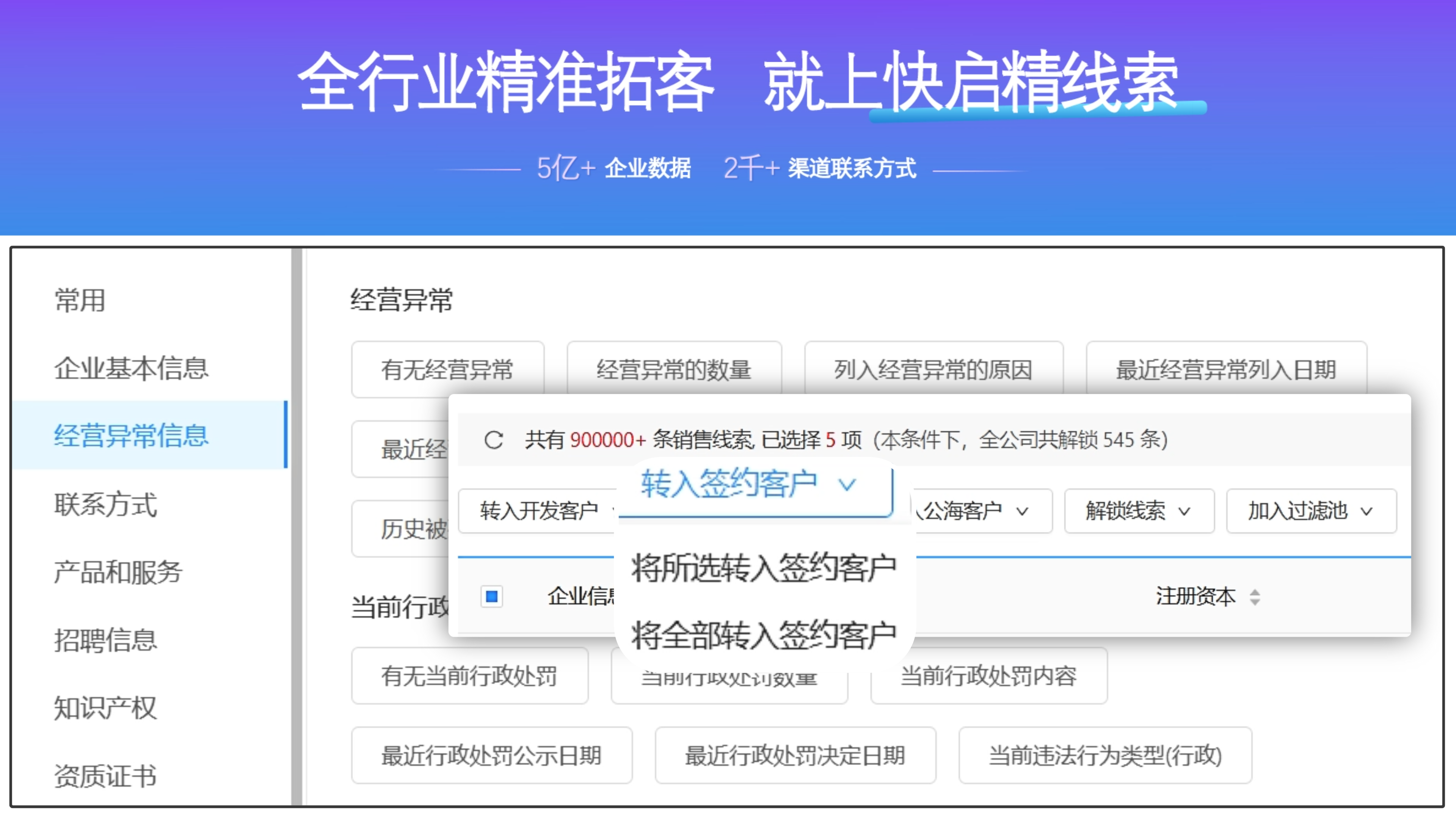Click the 900000+ leads count text
The width and height of the screenshot is (1456, 819).
(x=608, y=440)
